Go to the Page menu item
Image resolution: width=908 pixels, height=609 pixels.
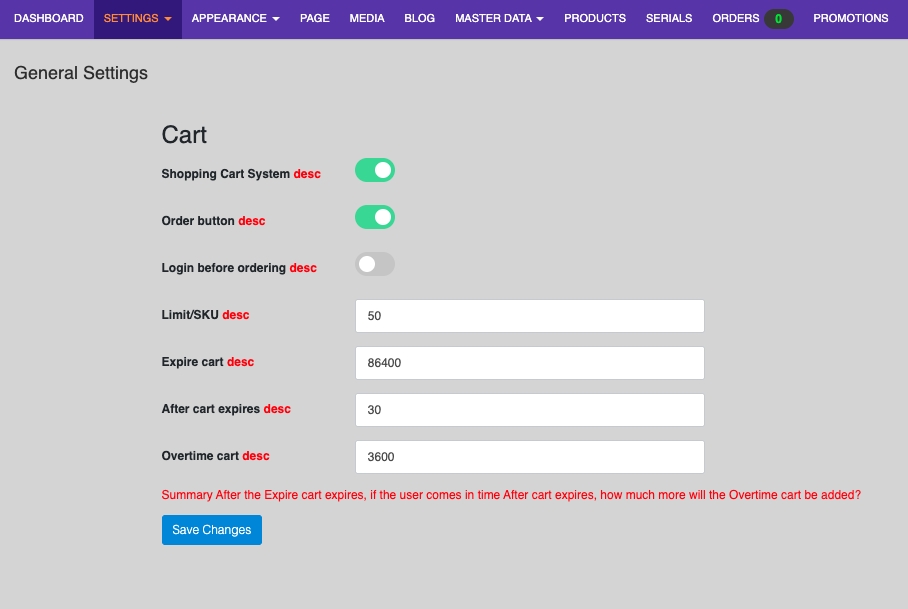coord(315,19)
